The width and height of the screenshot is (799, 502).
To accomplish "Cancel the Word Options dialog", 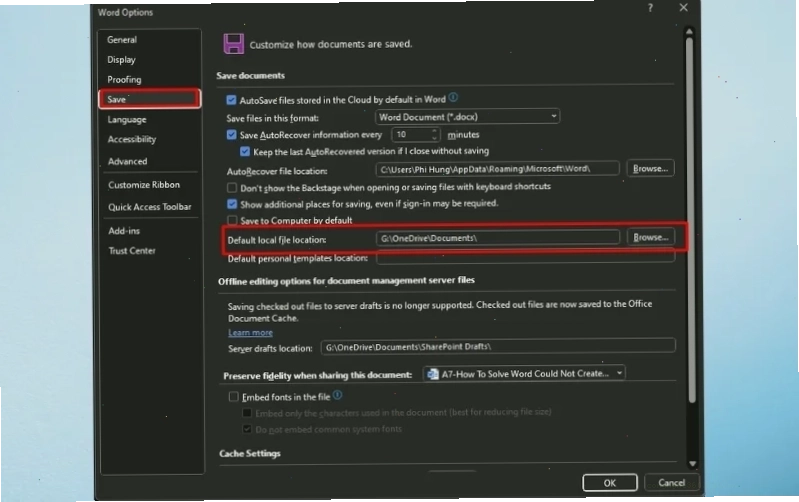I will point(671,483).
